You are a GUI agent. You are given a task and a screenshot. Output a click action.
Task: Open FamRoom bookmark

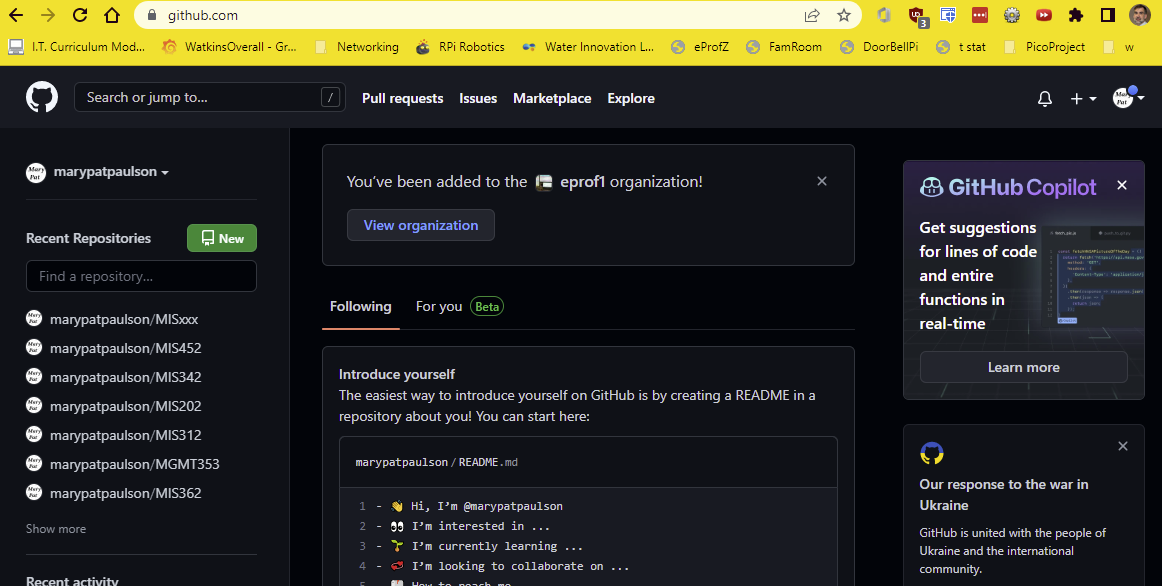(x=784, y=47)
